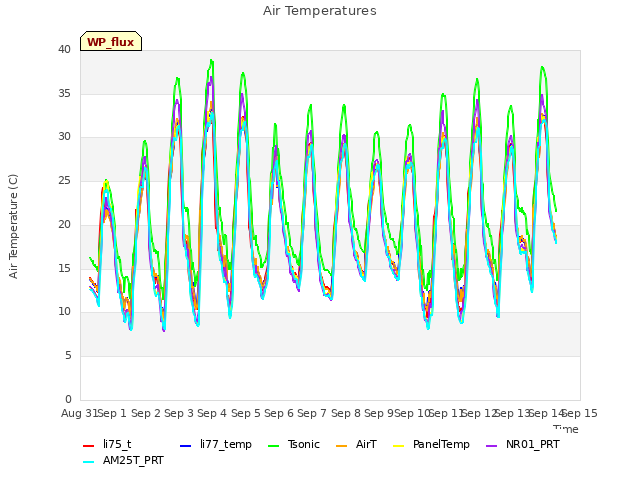Click the Sep 8 x-axis label

point(346,413)
